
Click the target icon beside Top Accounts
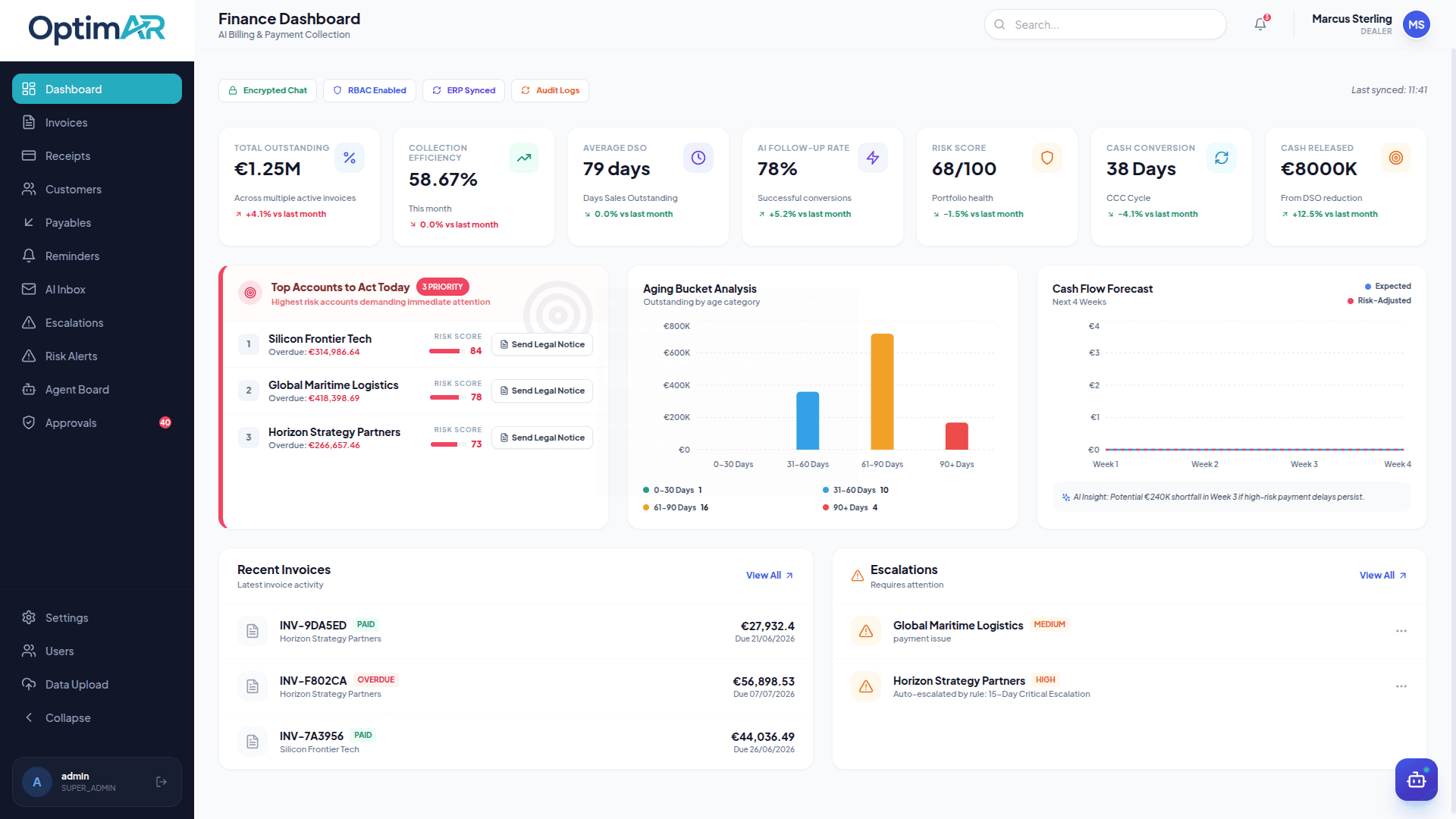[x=250, y=293]
